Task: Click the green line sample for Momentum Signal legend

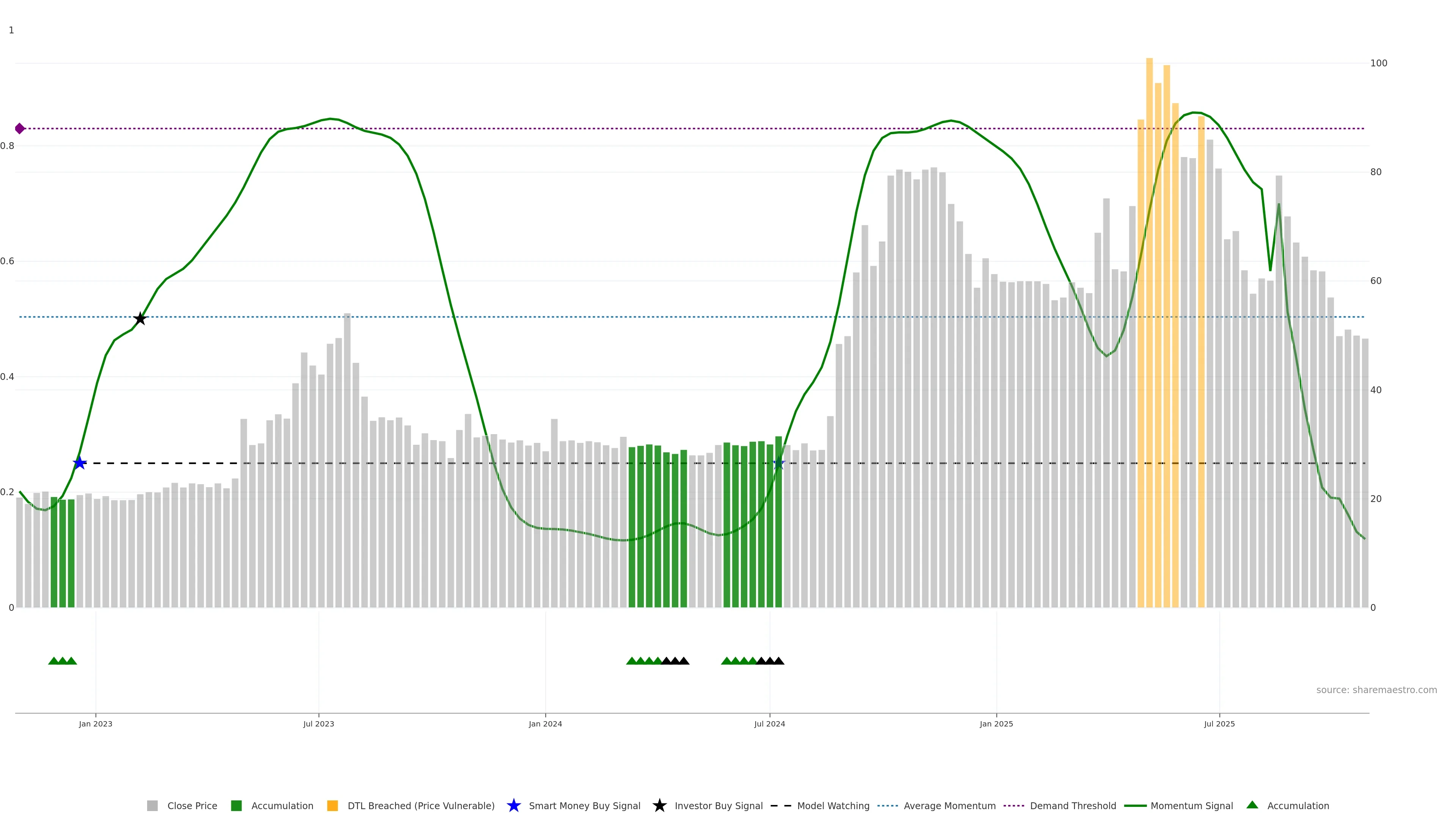Action: point(1135,805)
